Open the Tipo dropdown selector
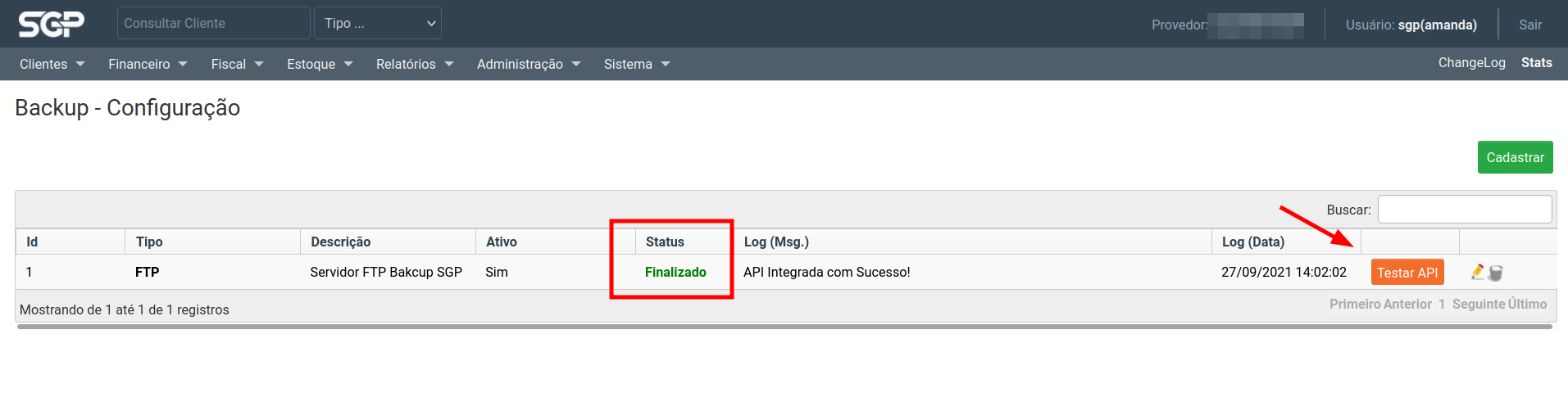This screenshot has width=1568, height=411. (x=378, y=23)
